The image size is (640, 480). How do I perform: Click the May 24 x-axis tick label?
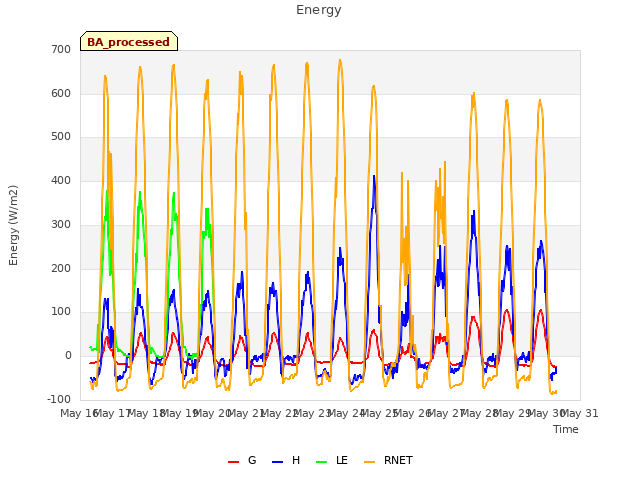tap(346, 413)
